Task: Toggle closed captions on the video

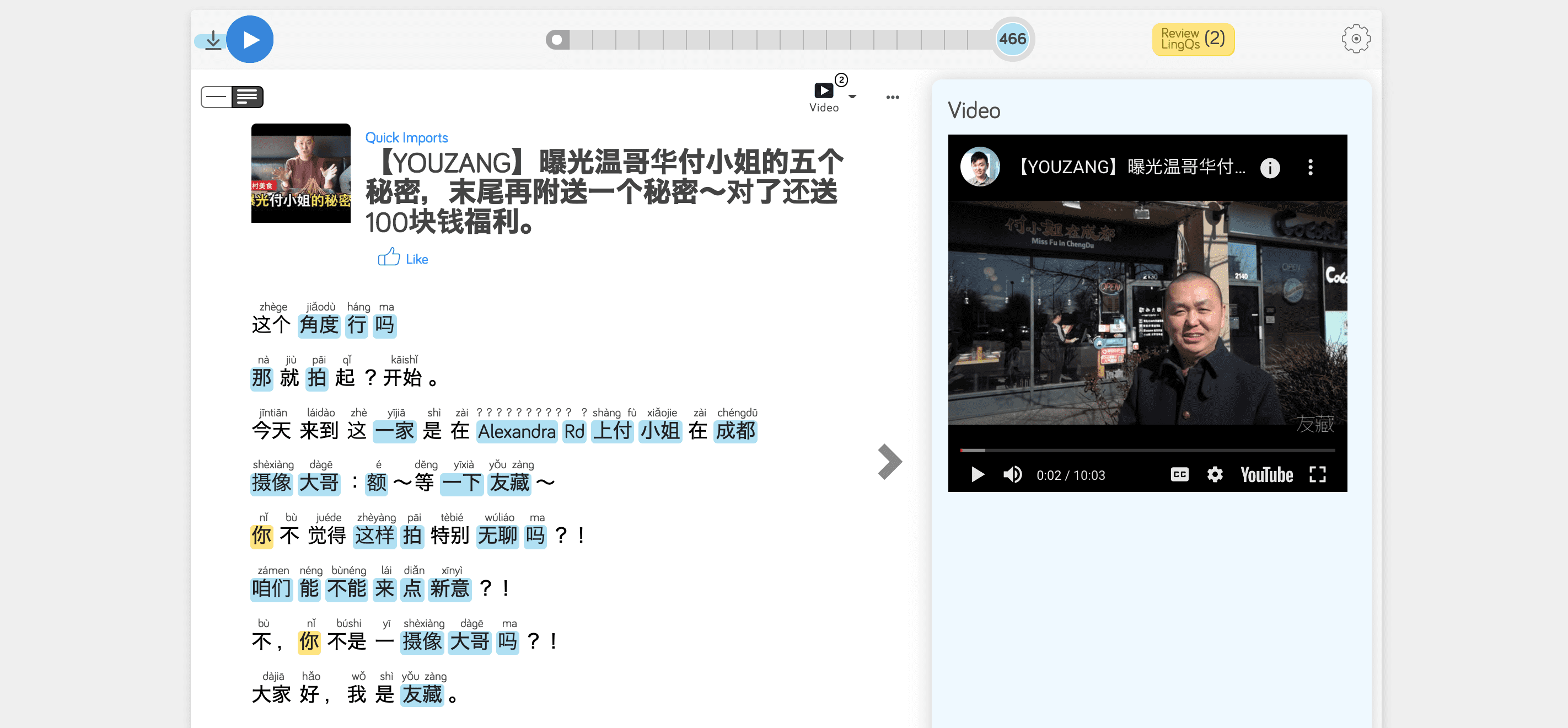Action: pos(1179,474)
